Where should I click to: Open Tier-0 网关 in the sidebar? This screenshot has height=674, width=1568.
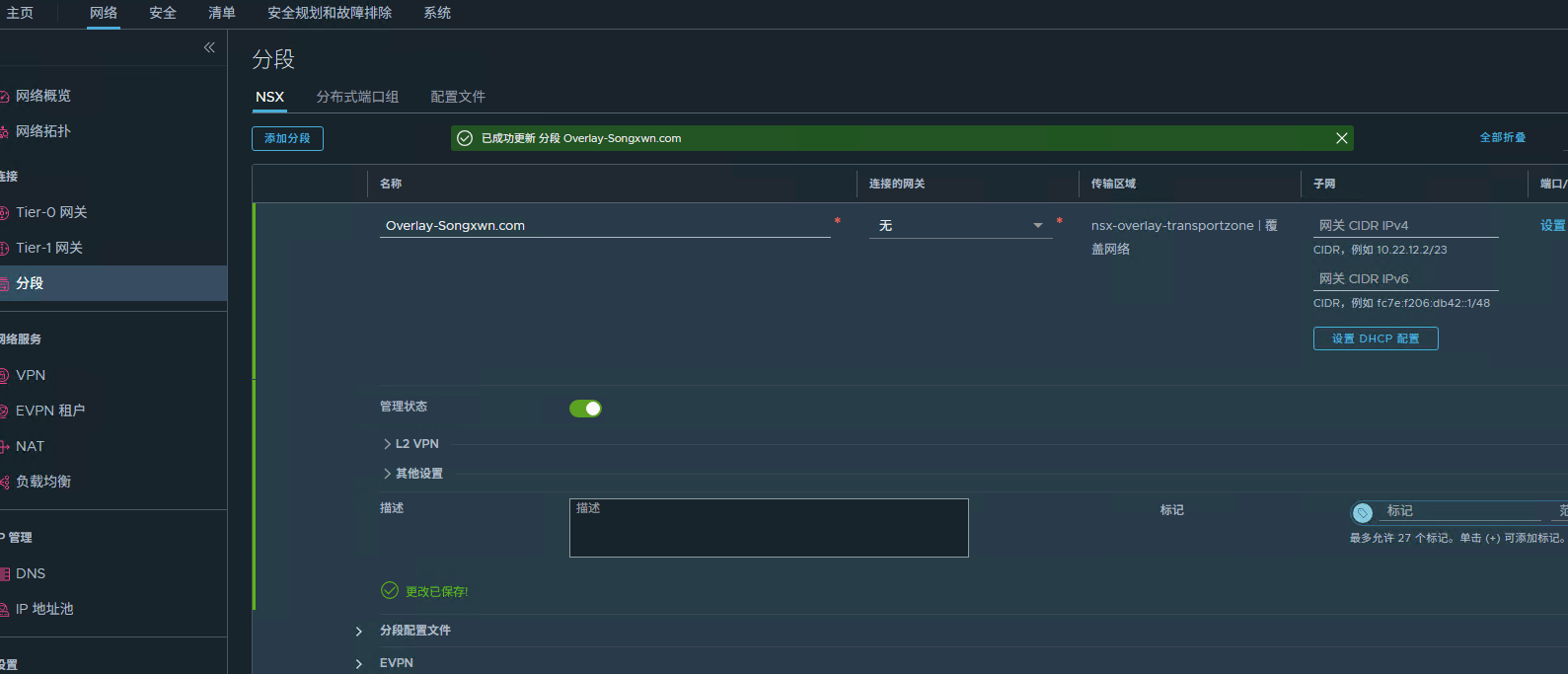click(x=51, y=212)
